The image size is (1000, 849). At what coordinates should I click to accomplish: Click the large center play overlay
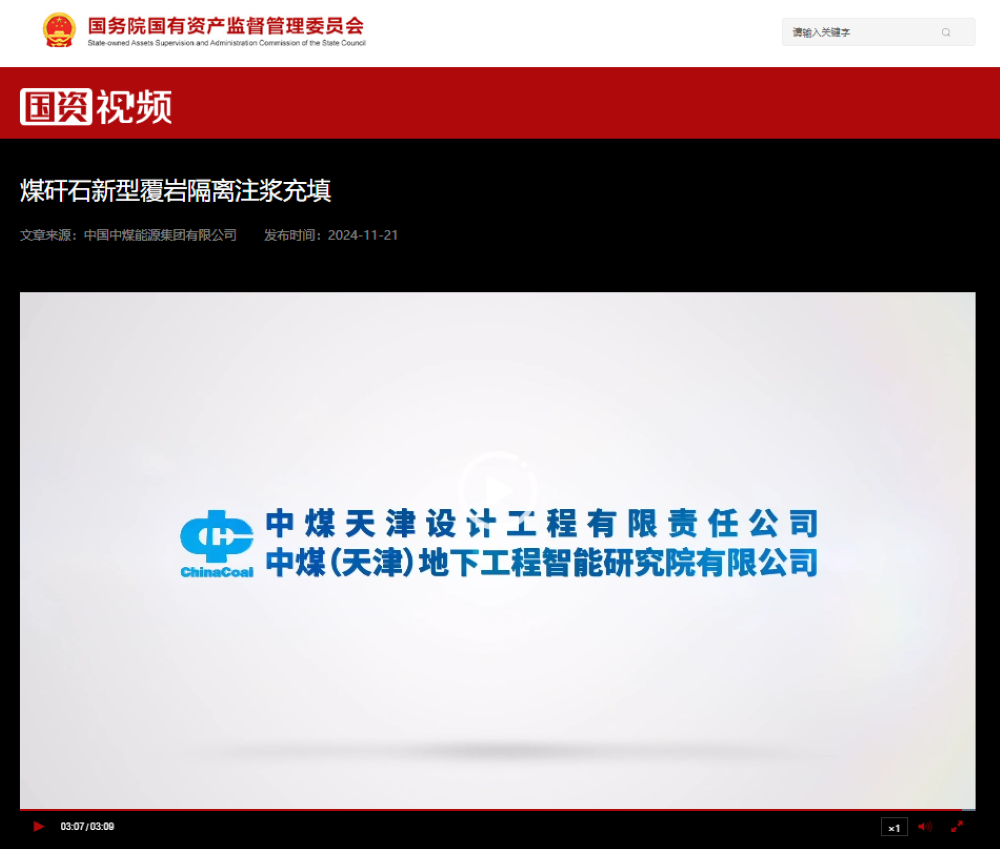(x=498, y=490)
